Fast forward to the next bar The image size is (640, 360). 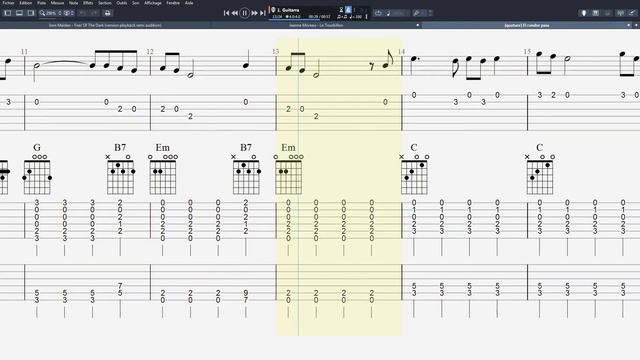point(254,13)
